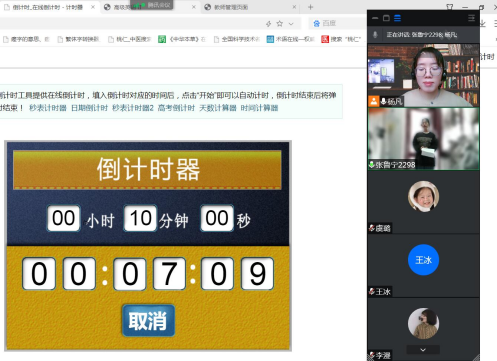Screen dimensions: 497x361
Task: Click the browser download arrow icon
Action: [x=483, y=23]
